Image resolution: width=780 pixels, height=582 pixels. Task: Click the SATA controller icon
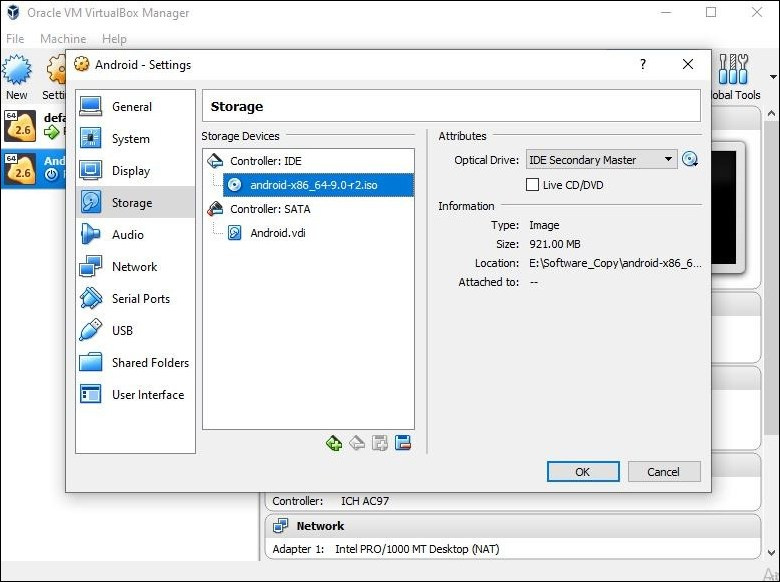tap(215, 208)
